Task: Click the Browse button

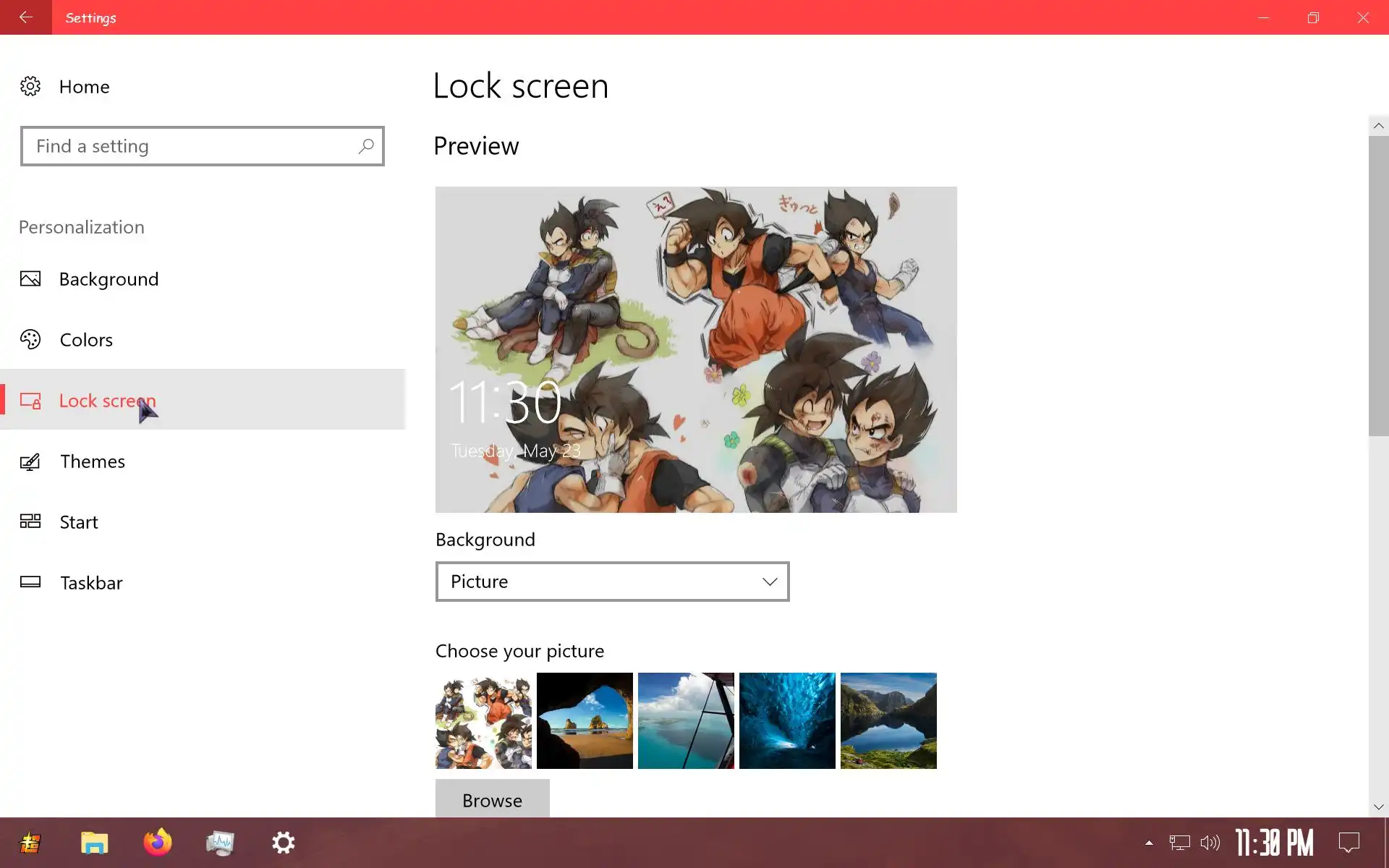Action: pos(492,799)
